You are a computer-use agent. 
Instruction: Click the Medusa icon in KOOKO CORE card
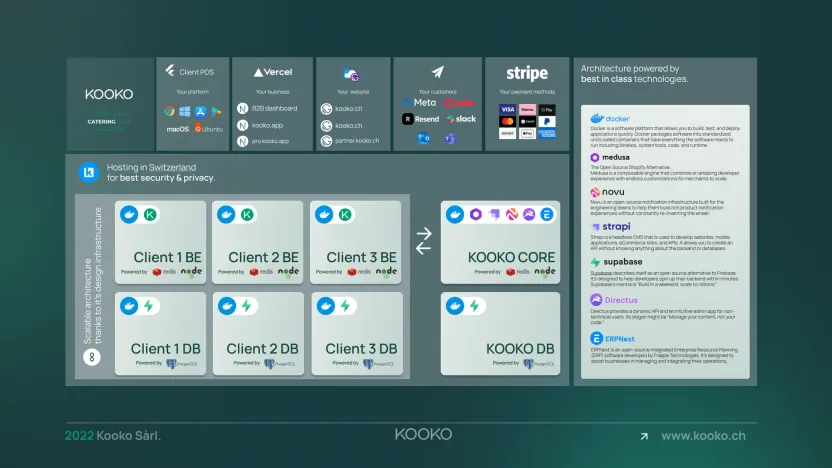click(x=475, y=214)
